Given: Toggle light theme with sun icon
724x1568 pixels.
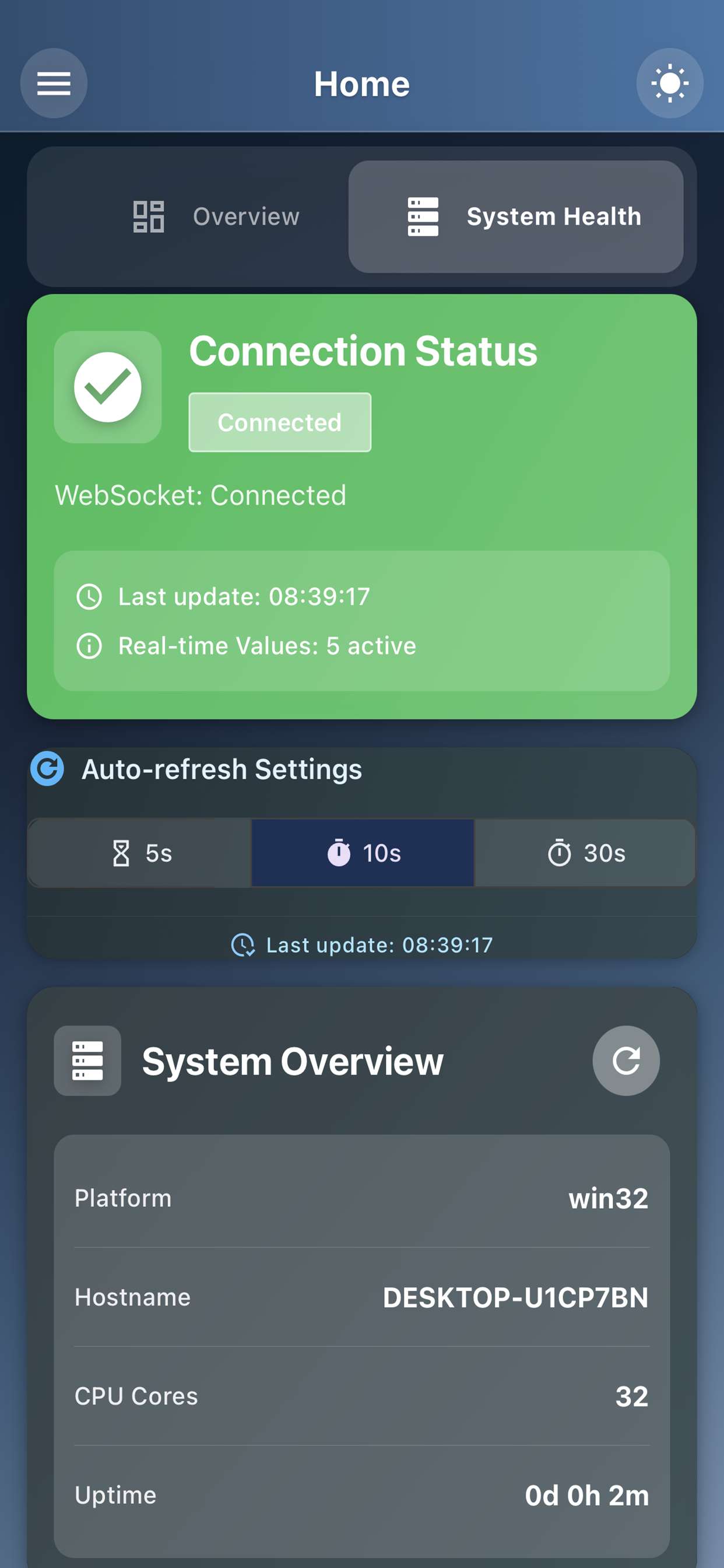Looking at the screenshot, I should 670,83.
